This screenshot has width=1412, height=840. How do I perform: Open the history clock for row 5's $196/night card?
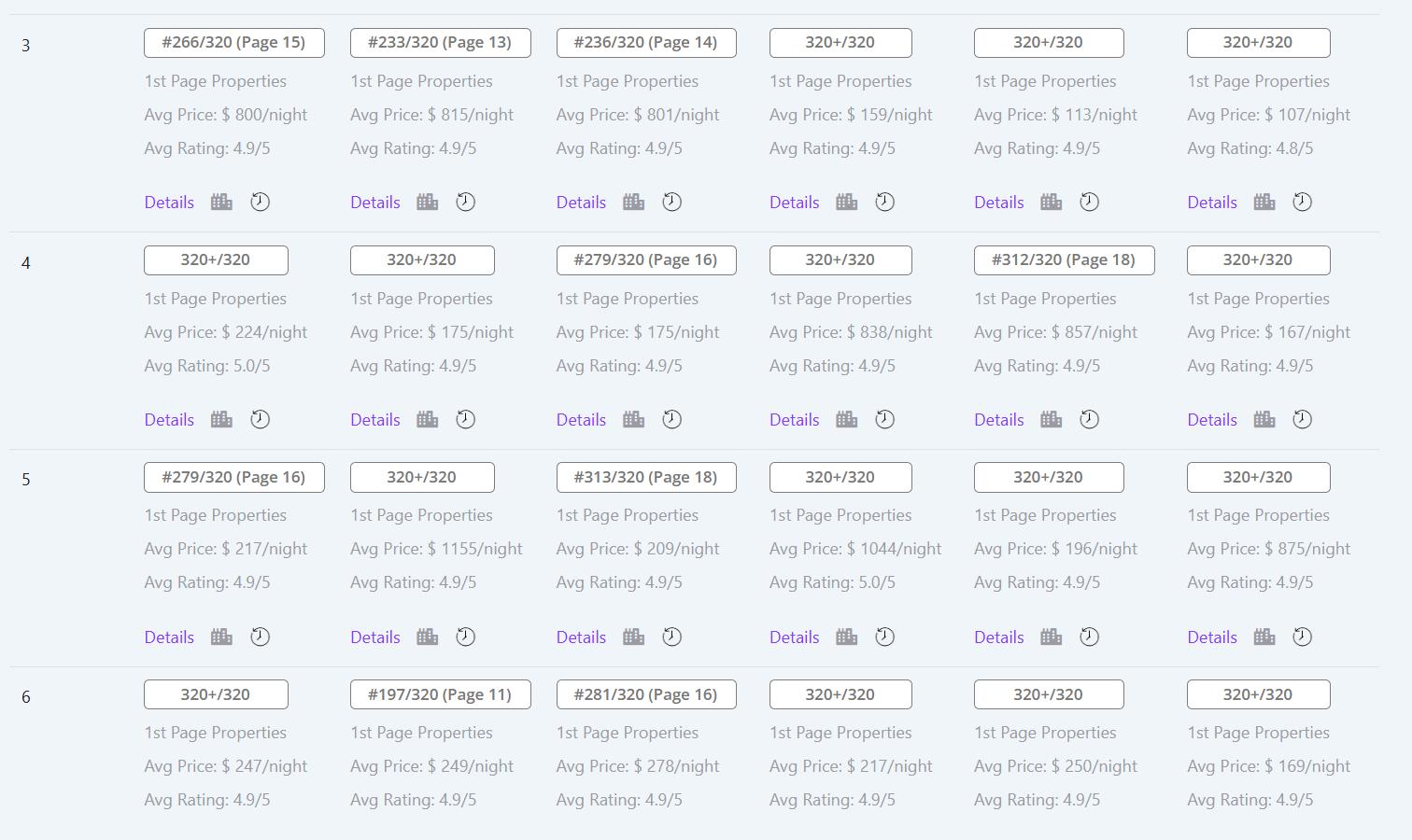click(x=1089, y=637)
